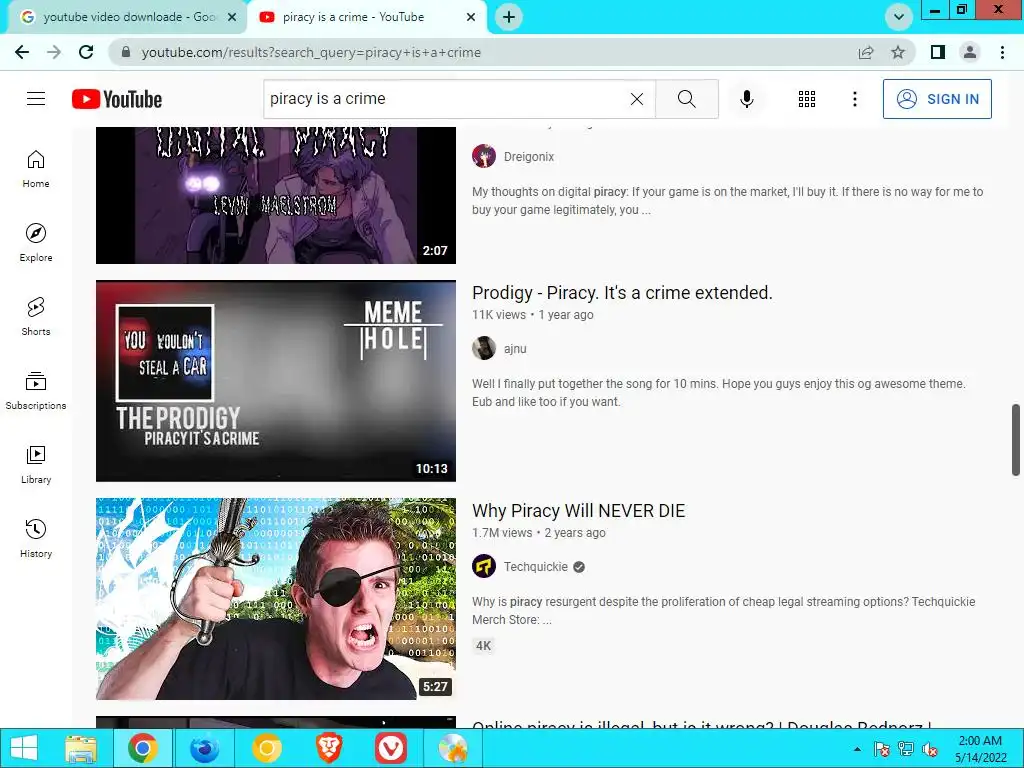
Task: Click 11K views text under Prodigy video
Action: coord(499,315)
